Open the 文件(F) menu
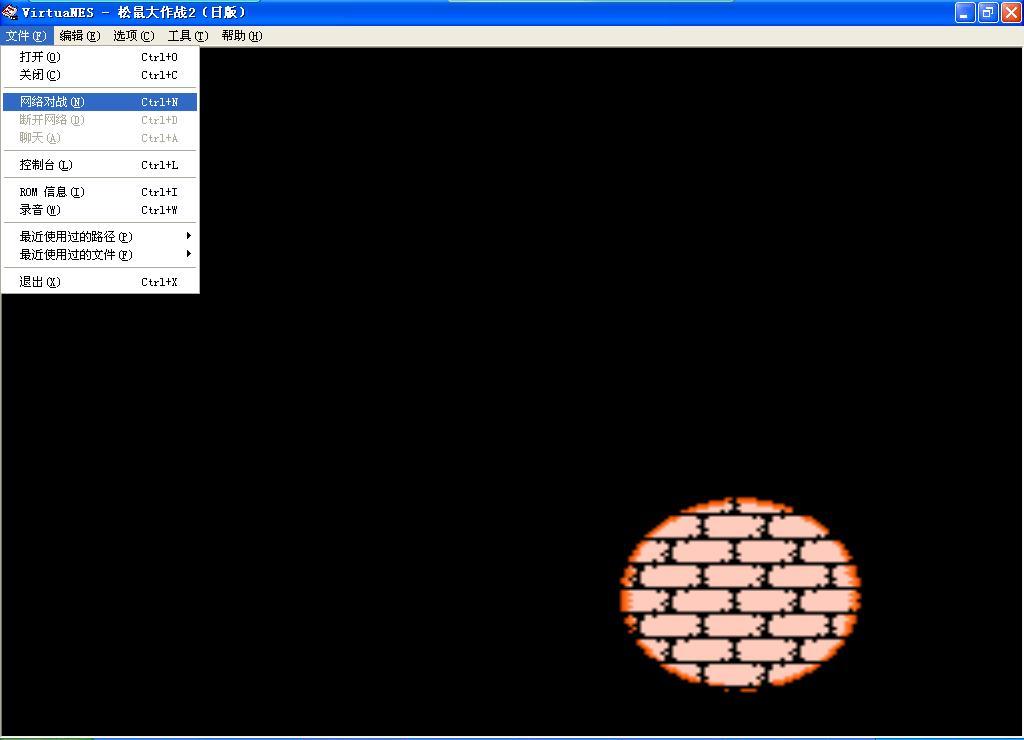Viewport: 1024px width, 740px height. pyautogui.click(x=26, y=36)
